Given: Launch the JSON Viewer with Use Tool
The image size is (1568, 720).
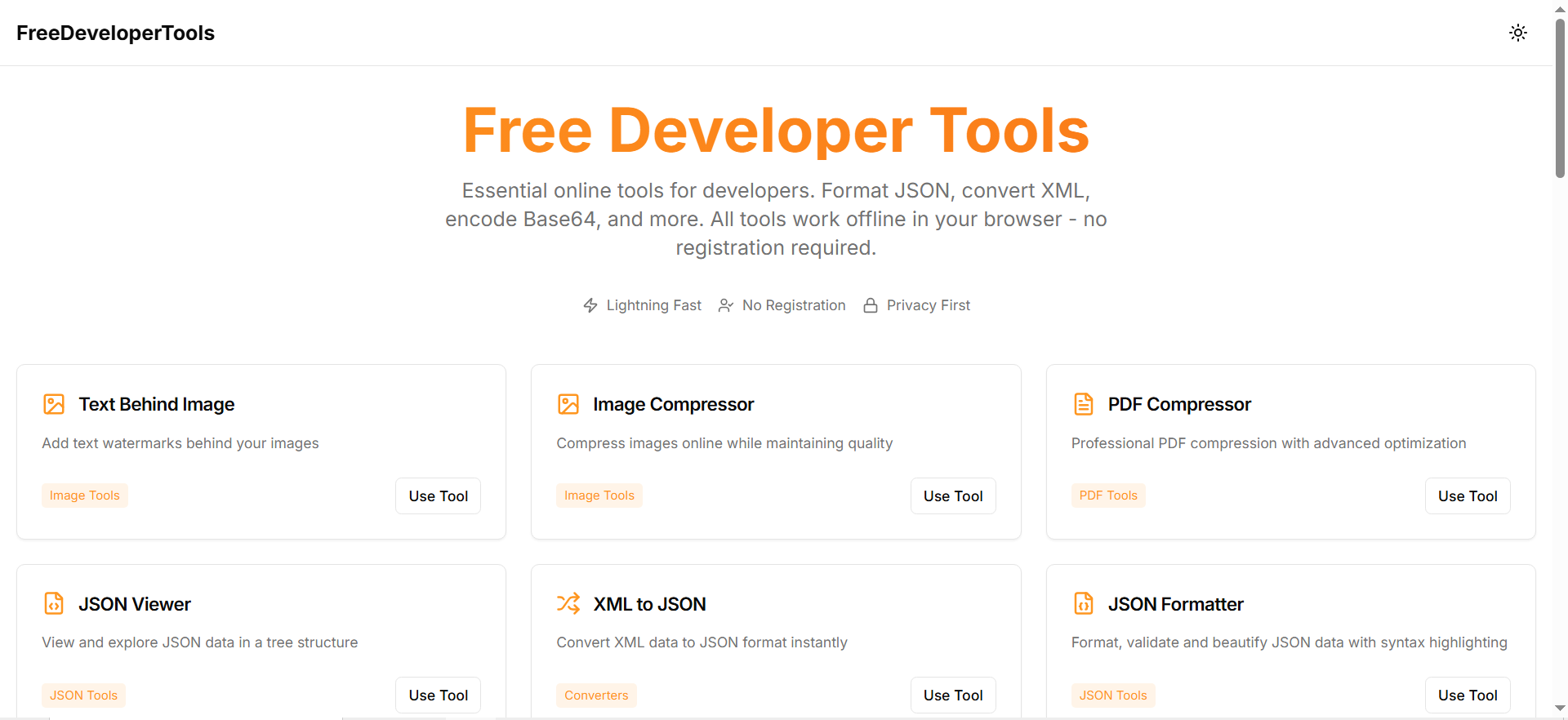Looking at the screenshot, I should click(438, 695).
